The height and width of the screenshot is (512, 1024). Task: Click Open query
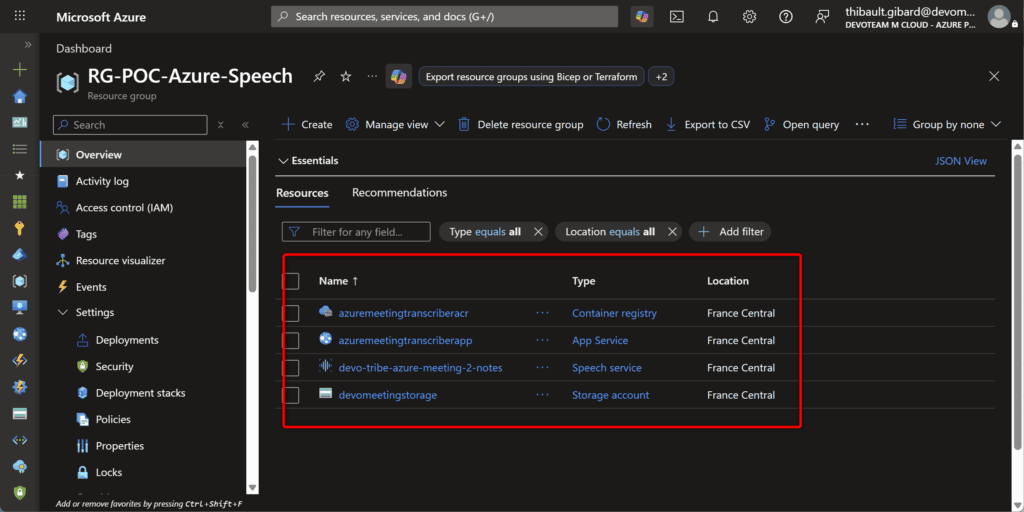point(801,124)
